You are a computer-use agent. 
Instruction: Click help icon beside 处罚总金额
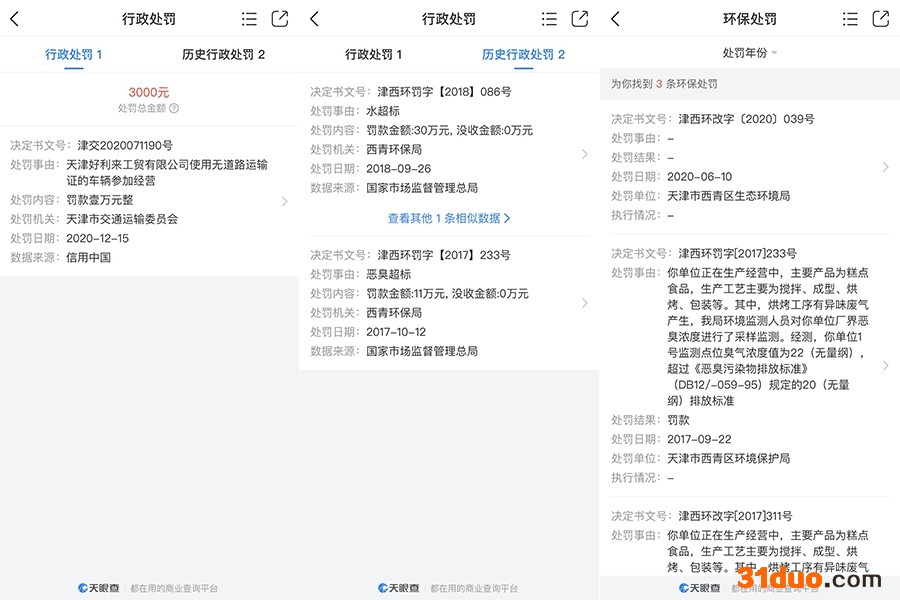coord(174,108)
